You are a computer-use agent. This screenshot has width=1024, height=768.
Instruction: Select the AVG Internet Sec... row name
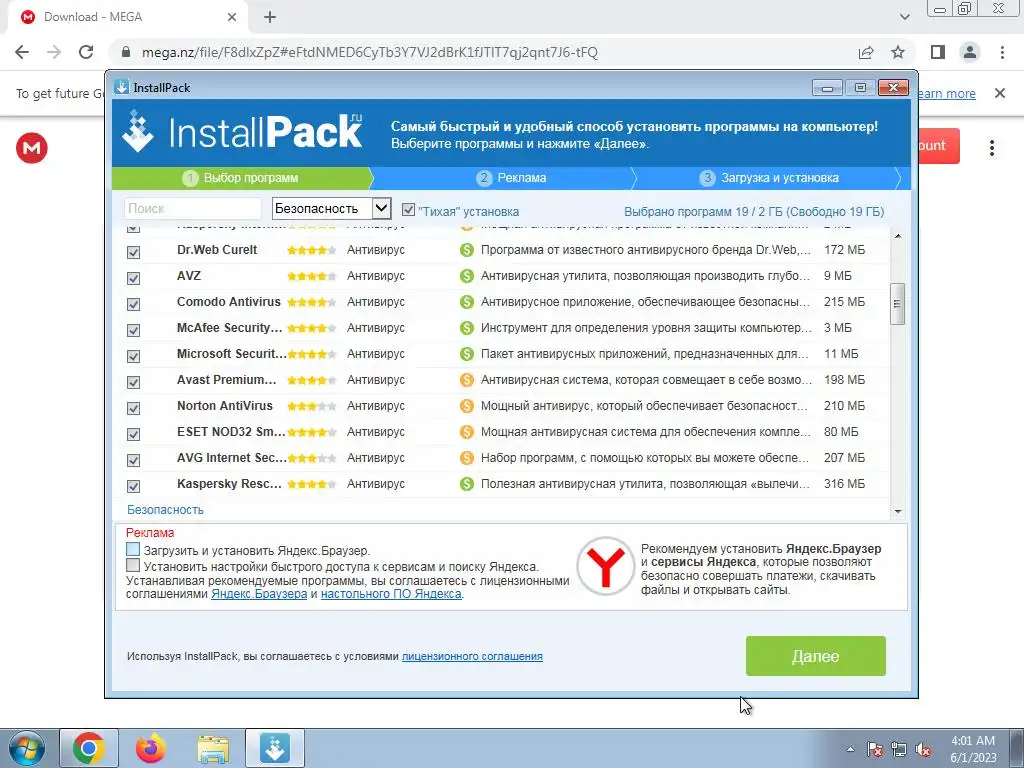click(231, 458)
